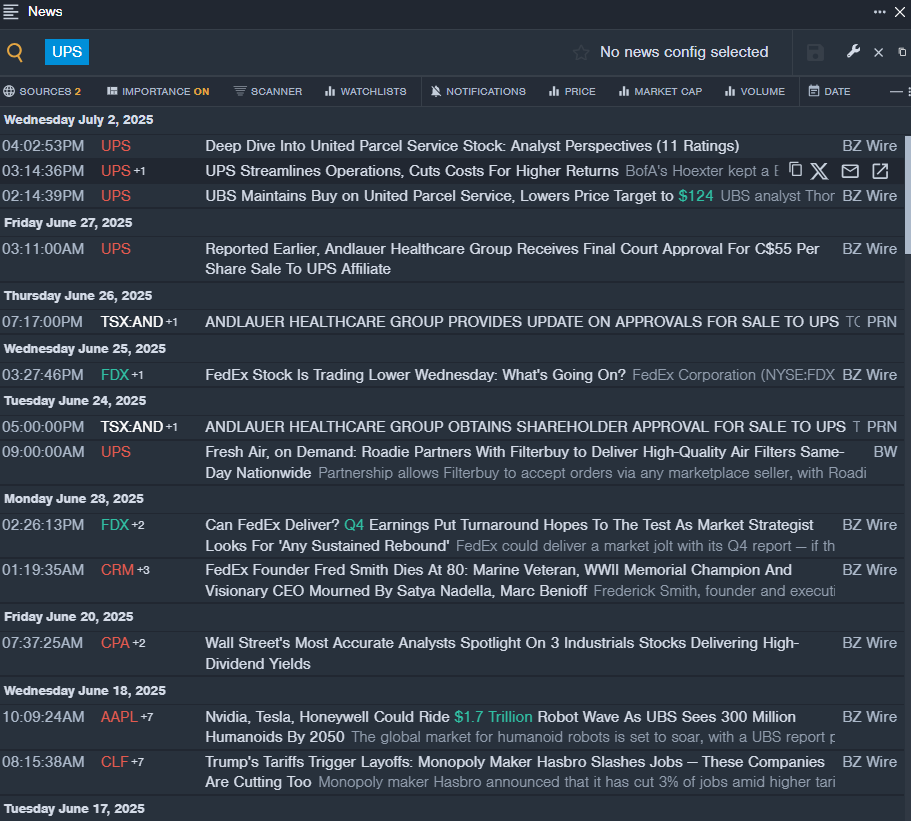Viewport: 911px width, 821px height.
Task: Click AAPL ticker on the 10:09:24AM row
Action: pyautogui.click(x=119, y=716)
